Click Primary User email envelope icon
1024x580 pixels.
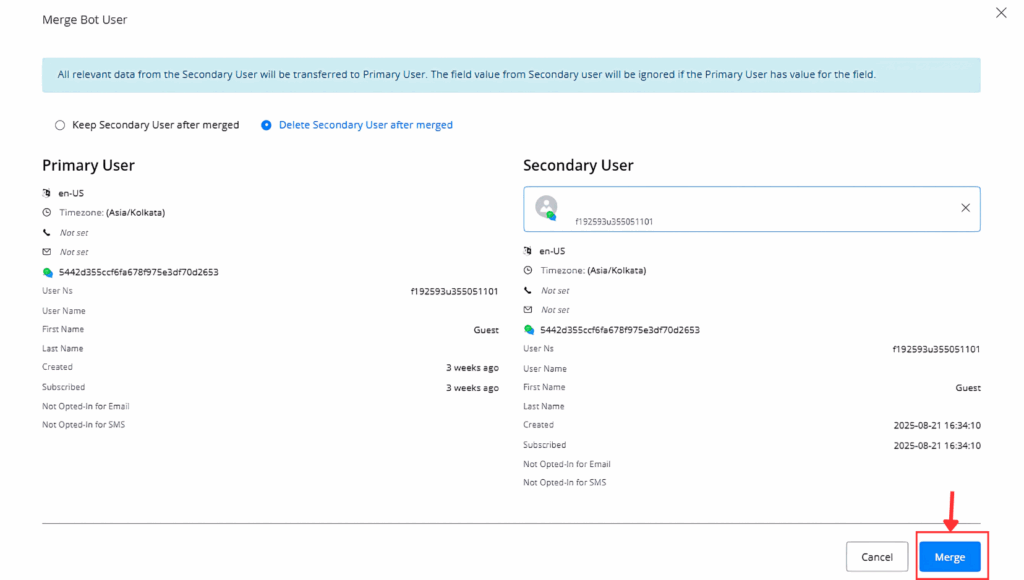[47, 252]
